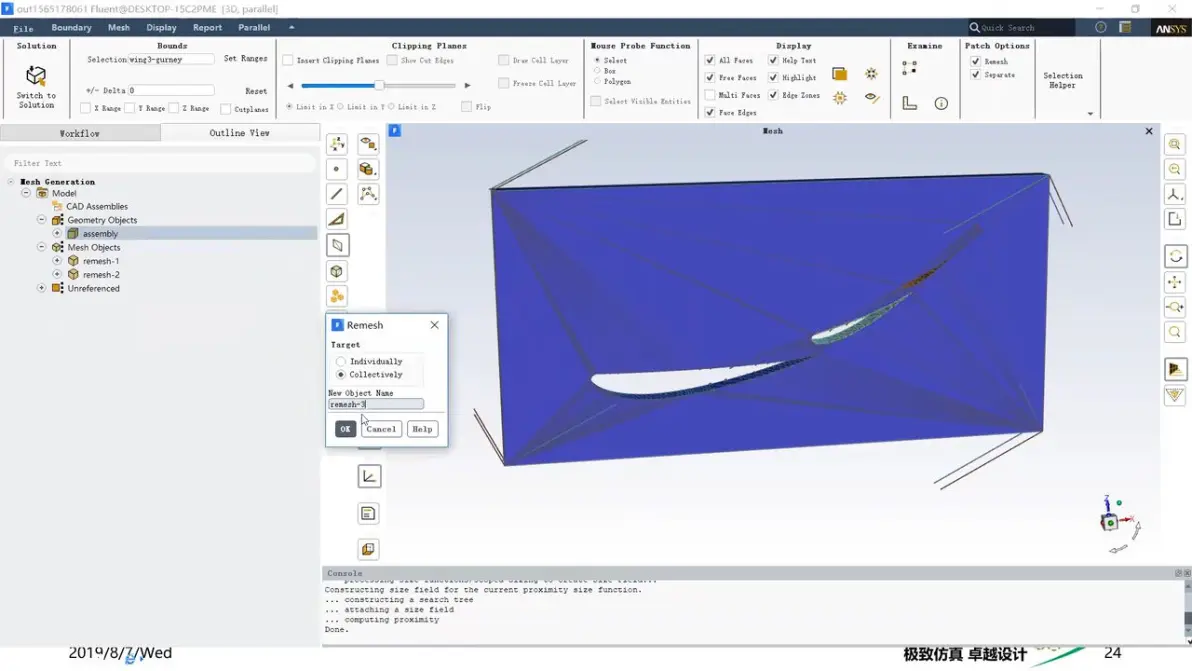
Task: Toggle the Free Faces checkbox
Action: 710,78
